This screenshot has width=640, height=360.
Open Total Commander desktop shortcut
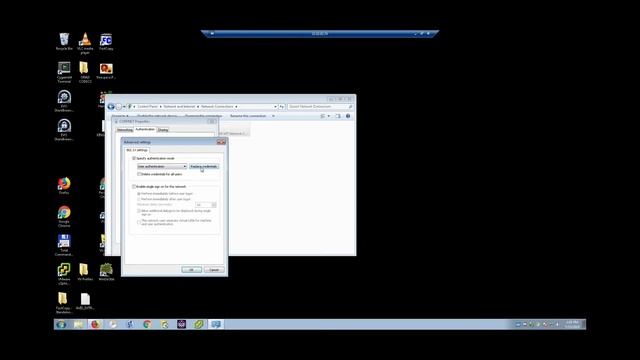point(64,245)
